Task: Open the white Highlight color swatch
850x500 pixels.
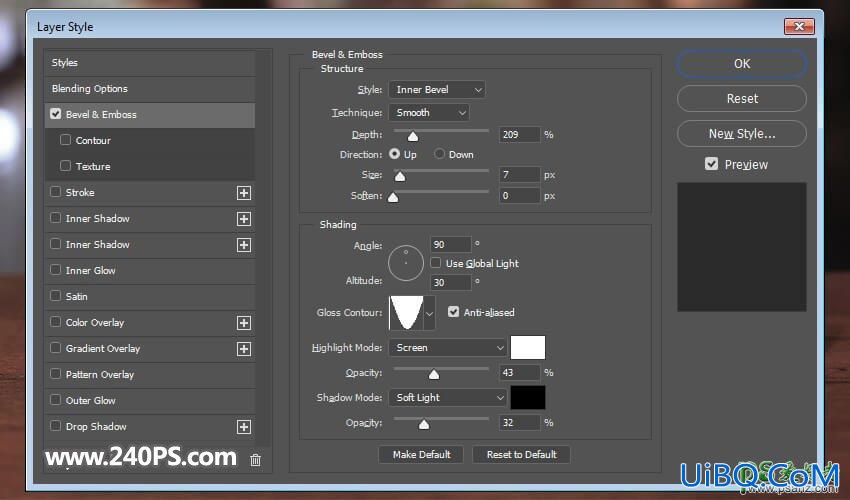Action: (x=527, y=348)
